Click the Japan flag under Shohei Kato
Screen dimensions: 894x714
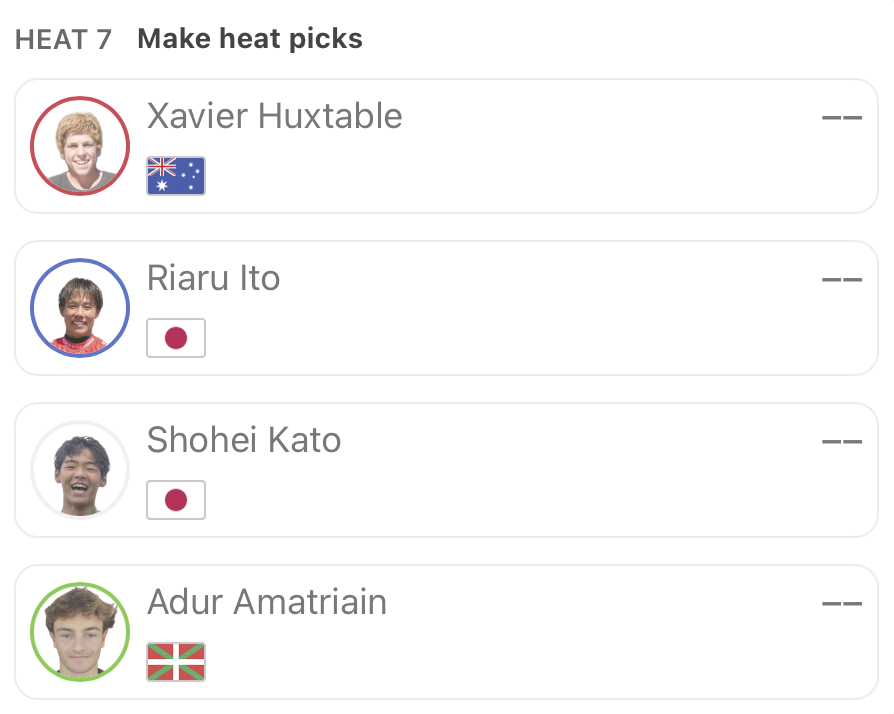176,500
